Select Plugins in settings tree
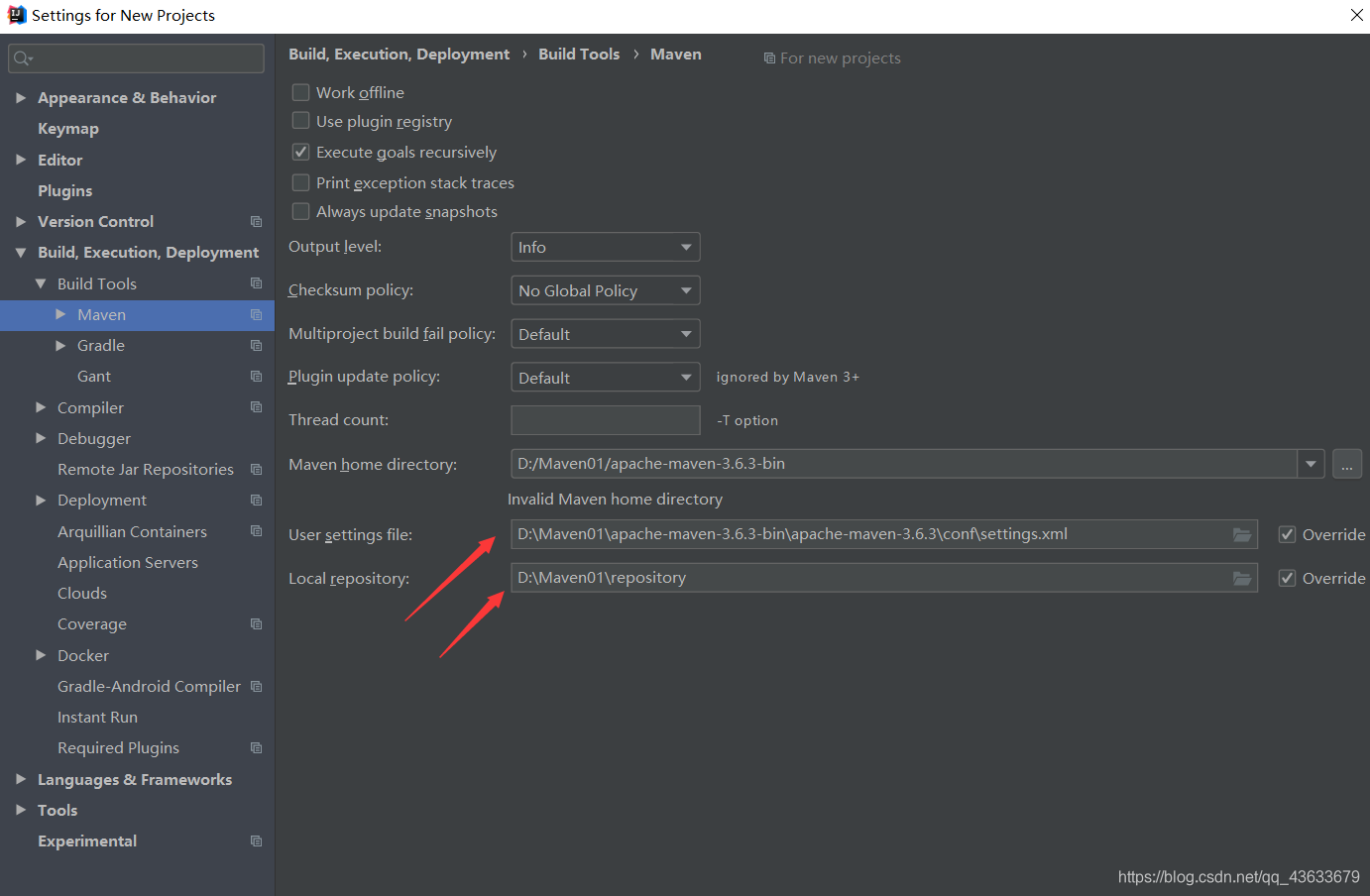Viewport: 1370px width, 896px height. [64, 190]
